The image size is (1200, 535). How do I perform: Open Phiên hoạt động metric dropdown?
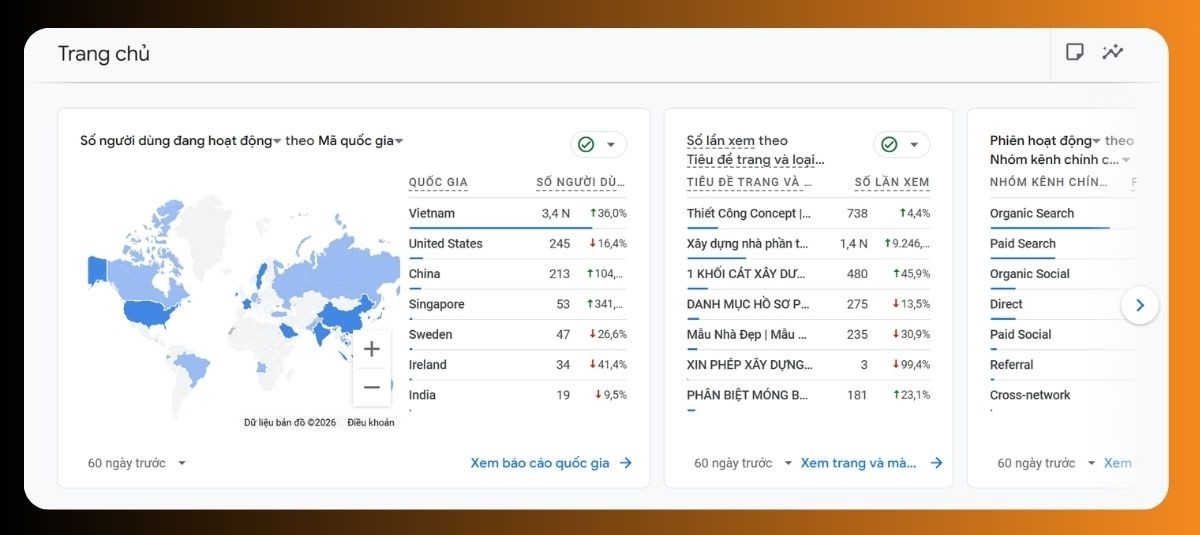pyautogui.click(x=1096, y=141)
